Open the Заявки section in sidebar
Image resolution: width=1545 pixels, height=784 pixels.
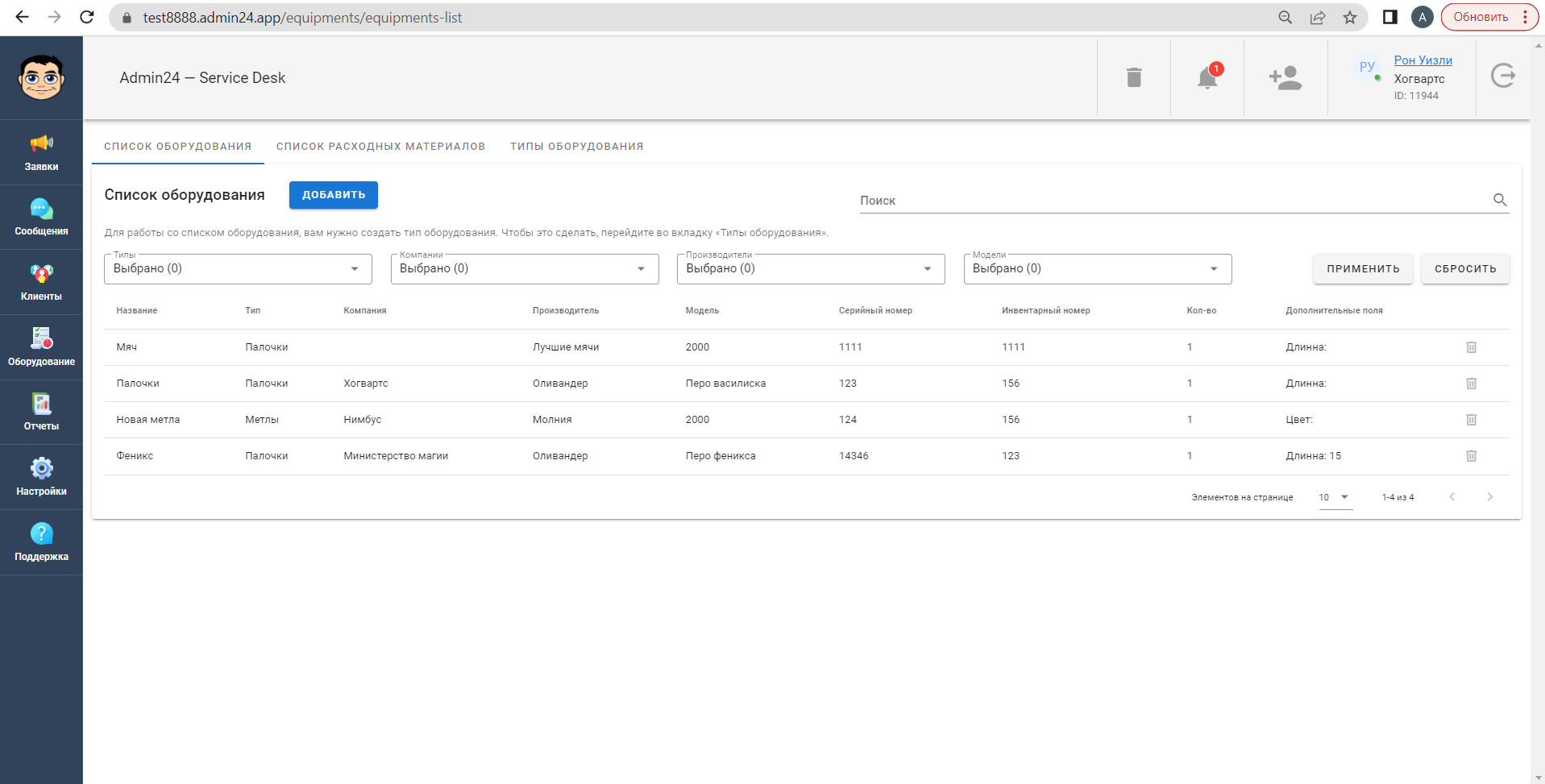tap(41, 152)
